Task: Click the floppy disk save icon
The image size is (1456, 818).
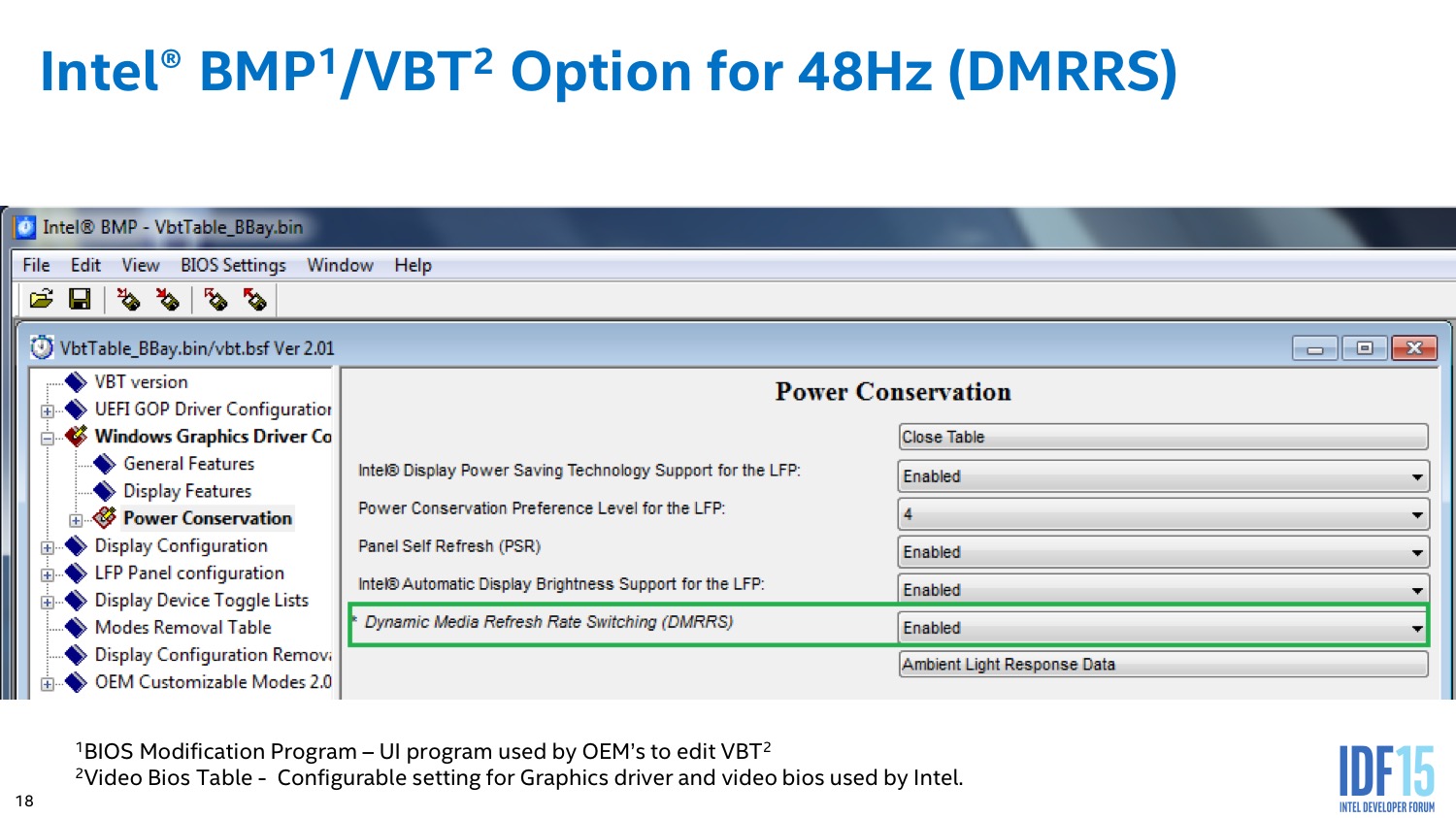Action: click(80, 299)
